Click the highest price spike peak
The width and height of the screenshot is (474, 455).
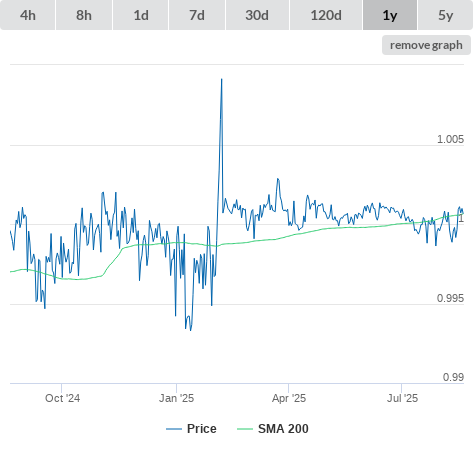(222, 80)
